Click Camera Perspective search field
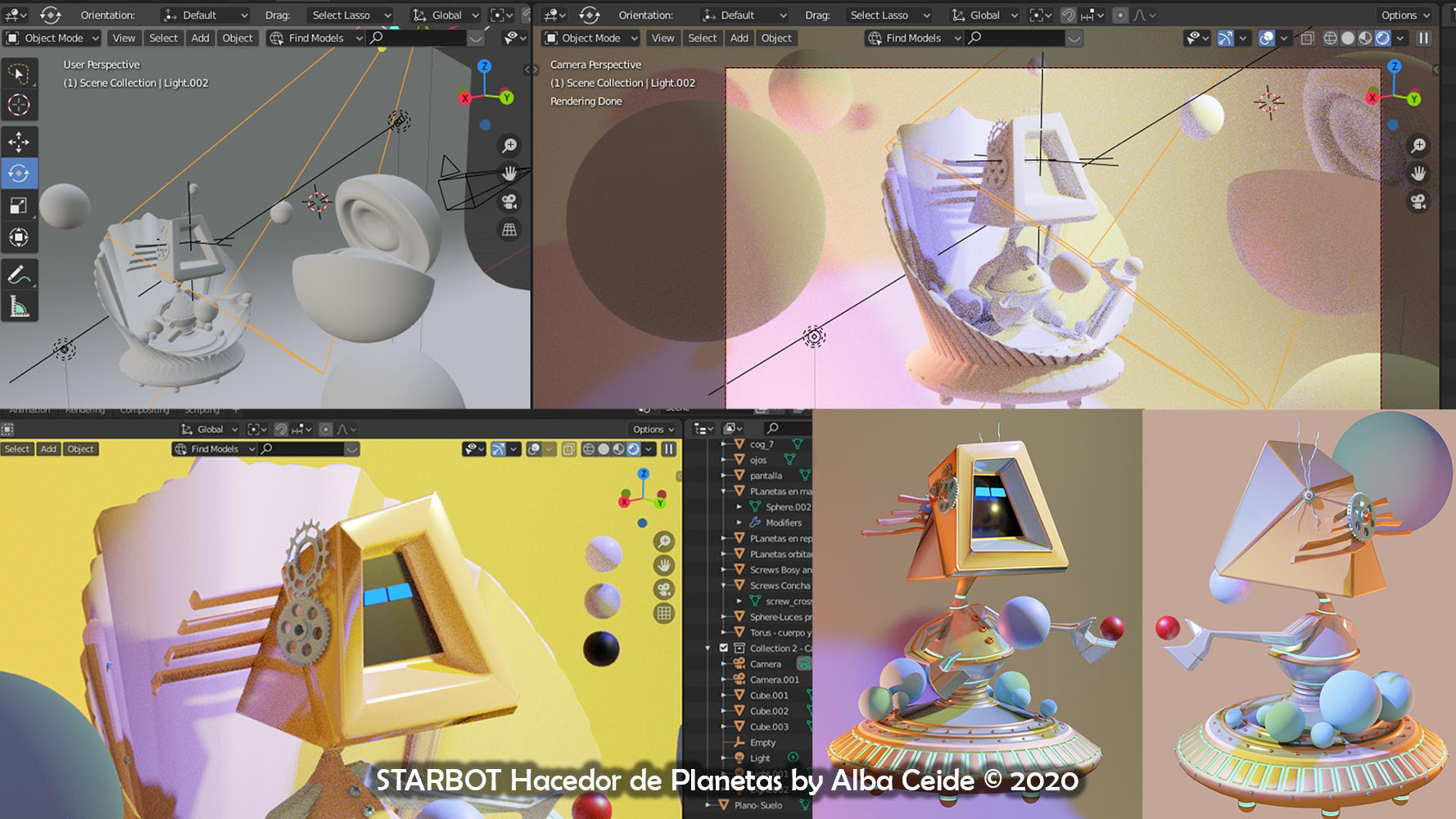Image resolution: width=1456 pixels, height=819 pixels. [x=1015, y=38]
